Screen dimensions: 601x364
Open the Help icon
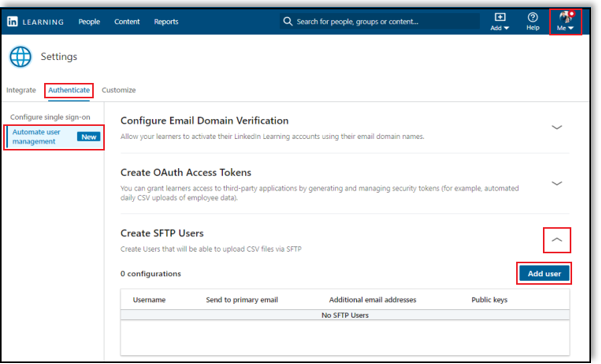533,22
